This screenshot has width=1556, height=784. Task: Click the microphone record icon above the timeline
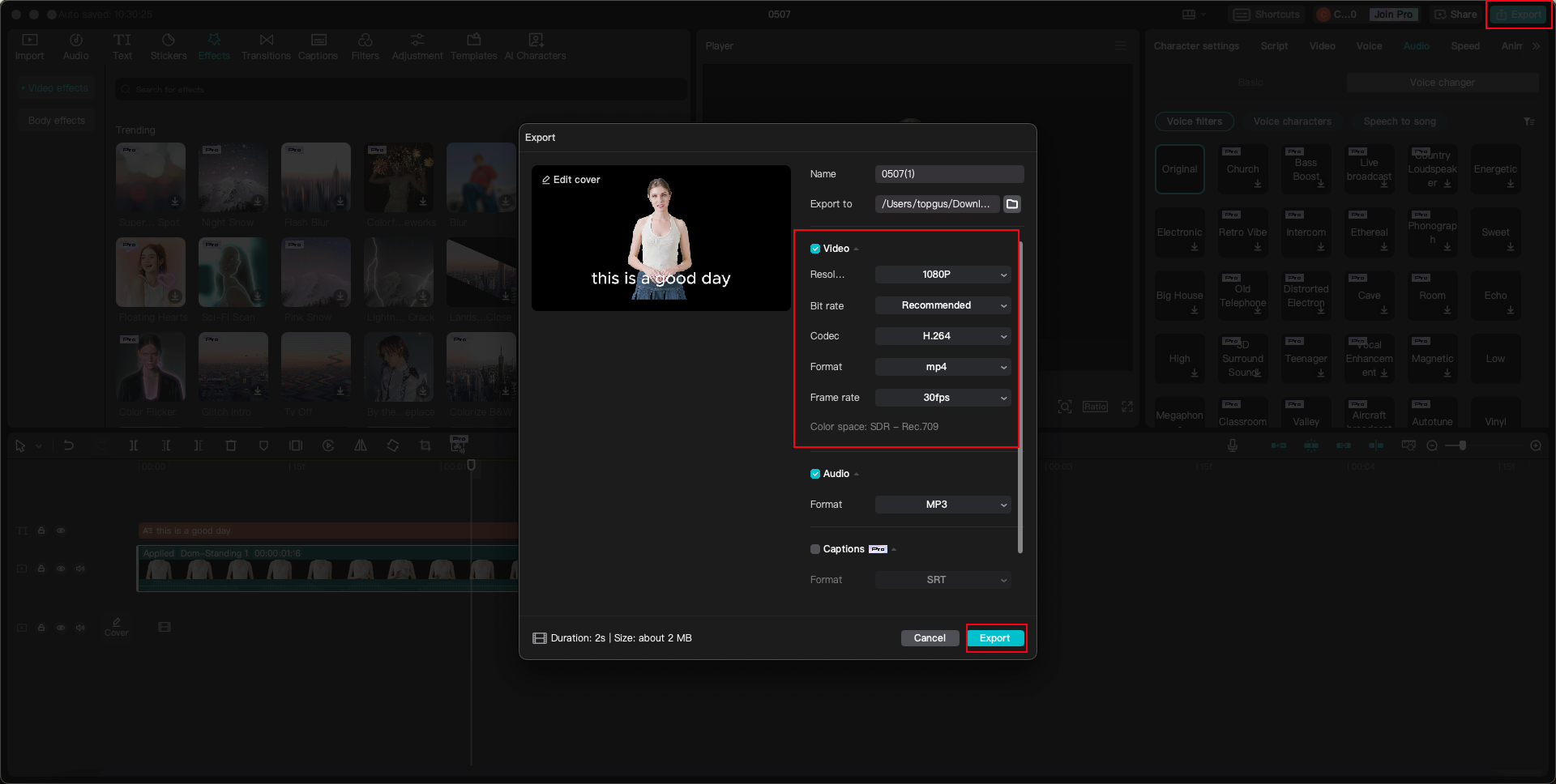(1233, 445)
